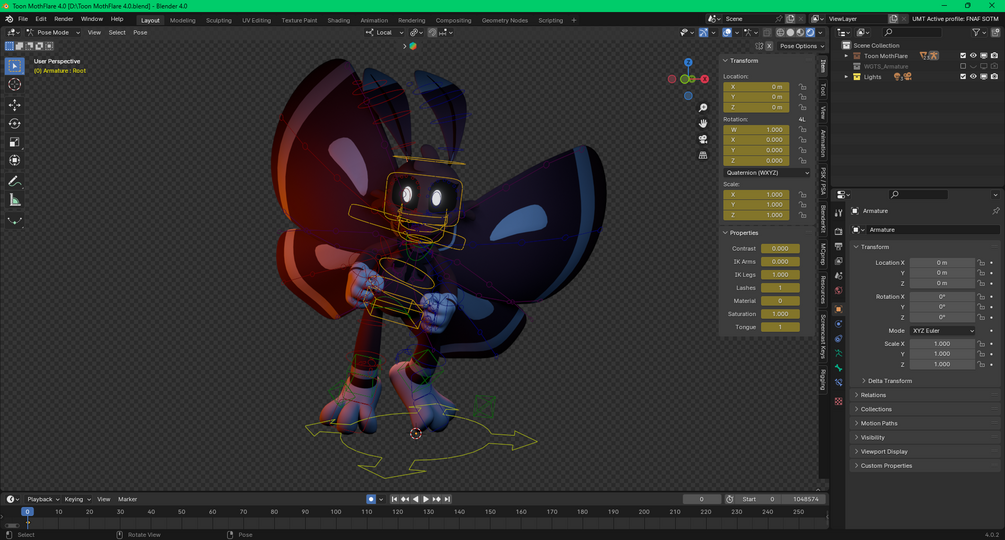This screenshot has height=540, width=1005.
Task: Select the Measure ruler tool
Action: [x=15, y=200]
